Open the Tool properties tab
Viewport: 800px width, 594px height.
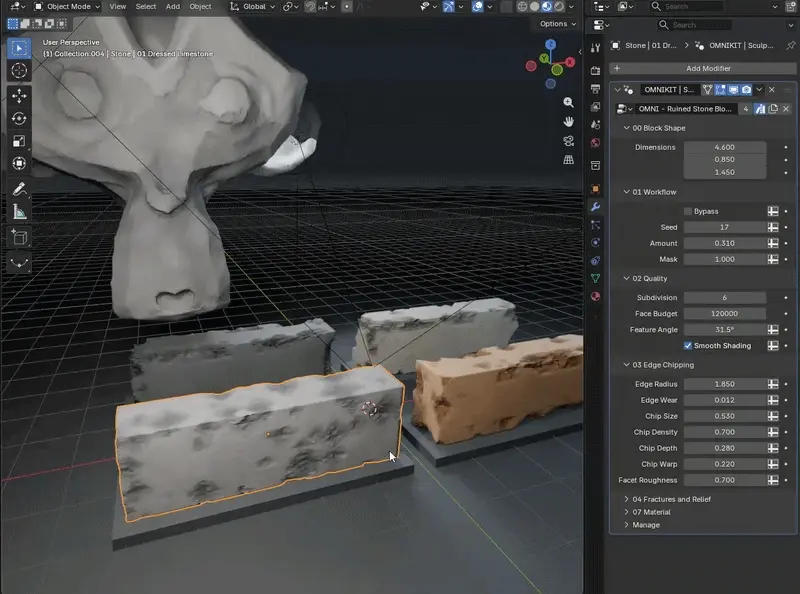tap(595, 48)
